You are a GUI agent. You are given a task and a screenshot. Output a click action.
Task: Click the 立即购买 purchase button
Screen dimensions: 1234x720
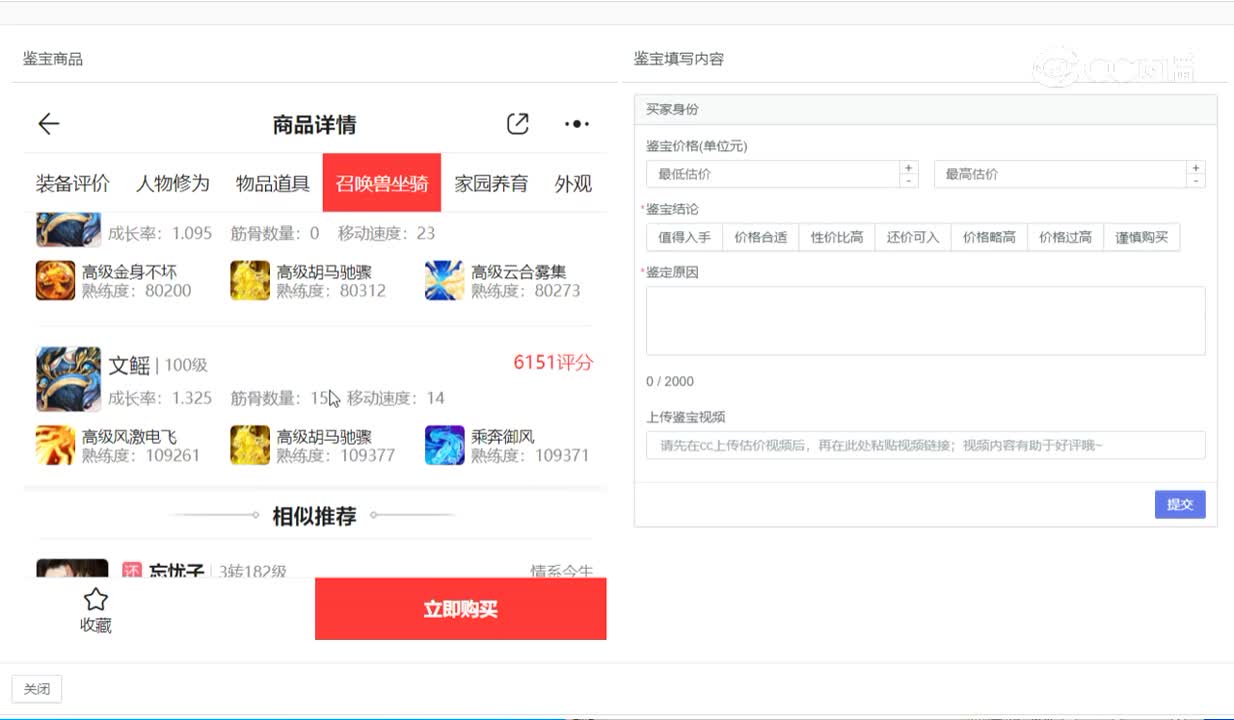click(461, 608)
